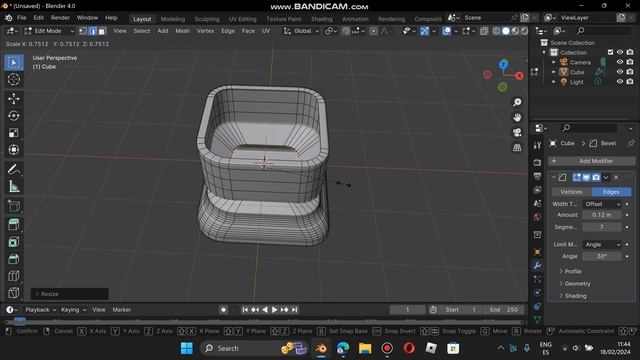Open the Width Type Offset dropdown

(x=602, y=204)
